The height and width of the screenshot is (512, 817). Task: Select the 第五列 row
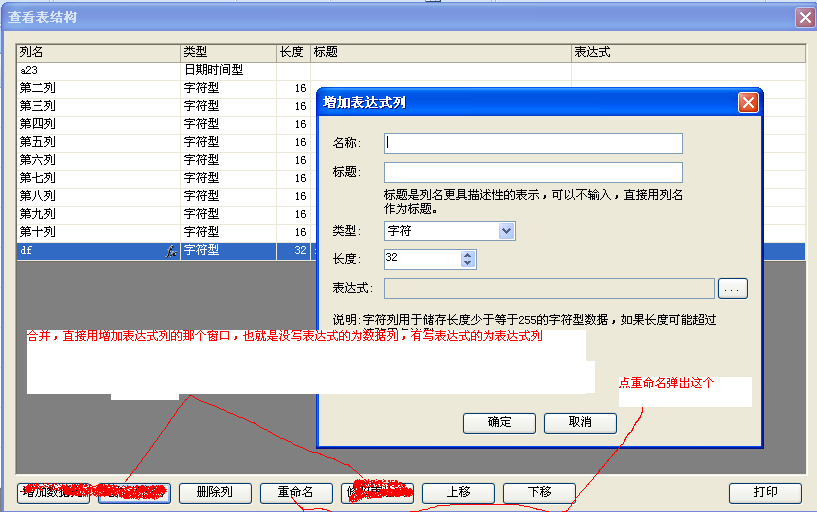(x=97, y=142)
